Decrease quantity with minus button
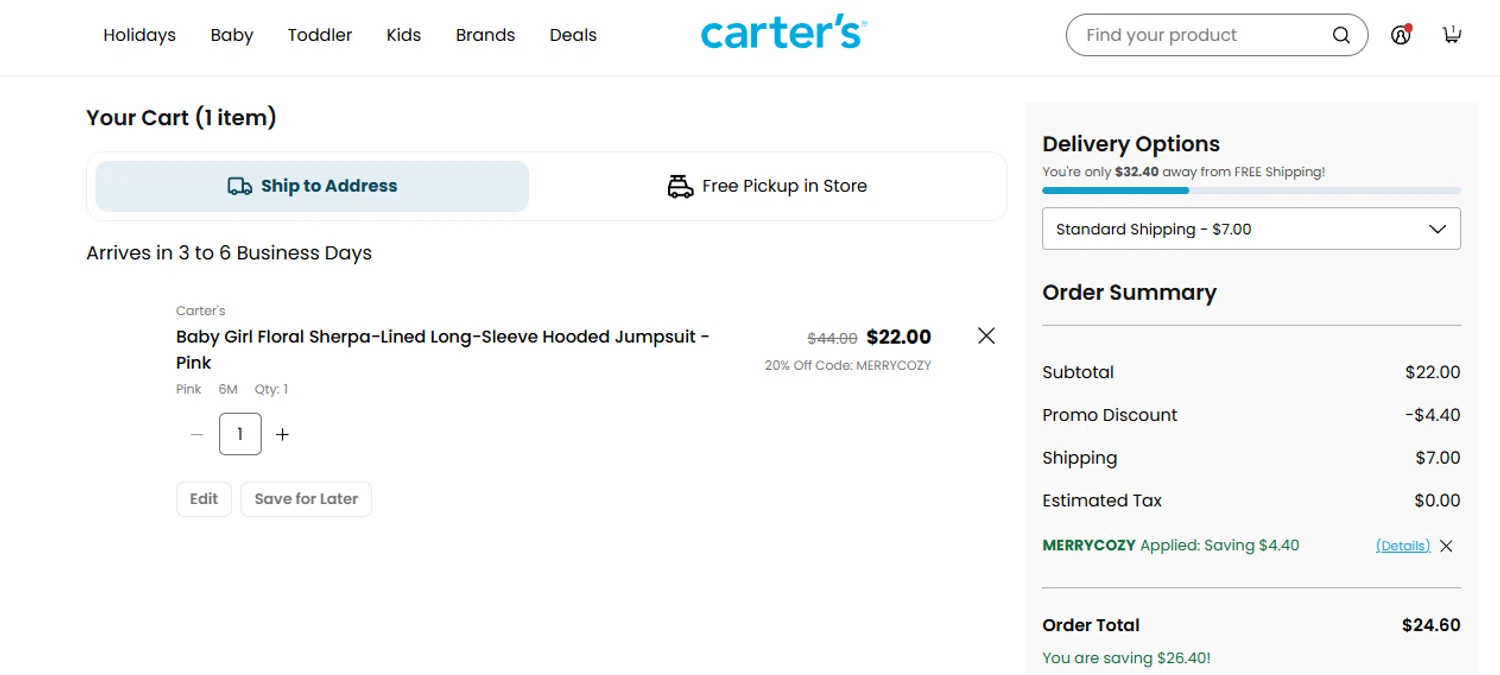The image size is (1500, 675). (x=197, y=434)
